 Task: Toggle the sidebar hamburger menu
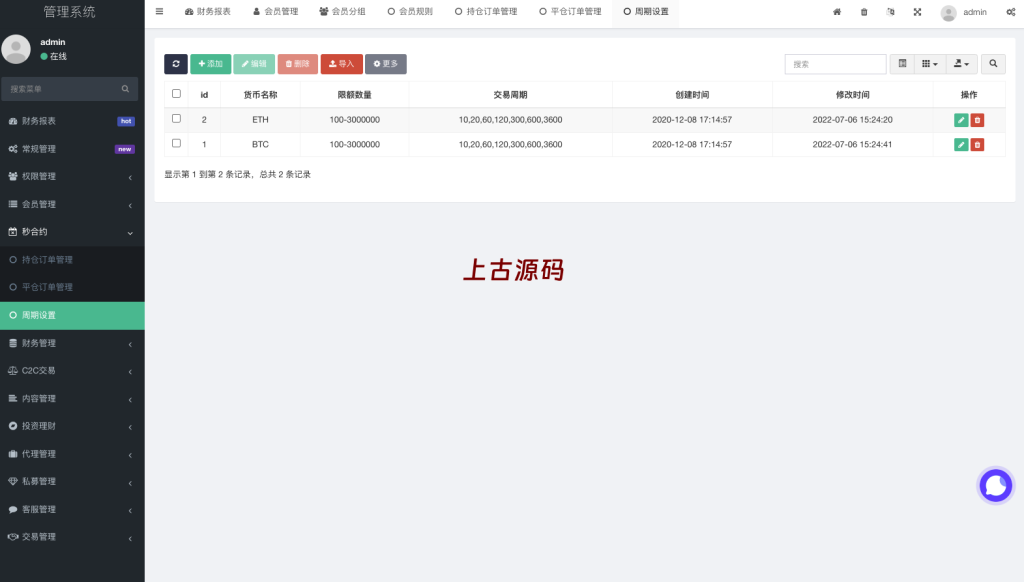coord(159,12)
